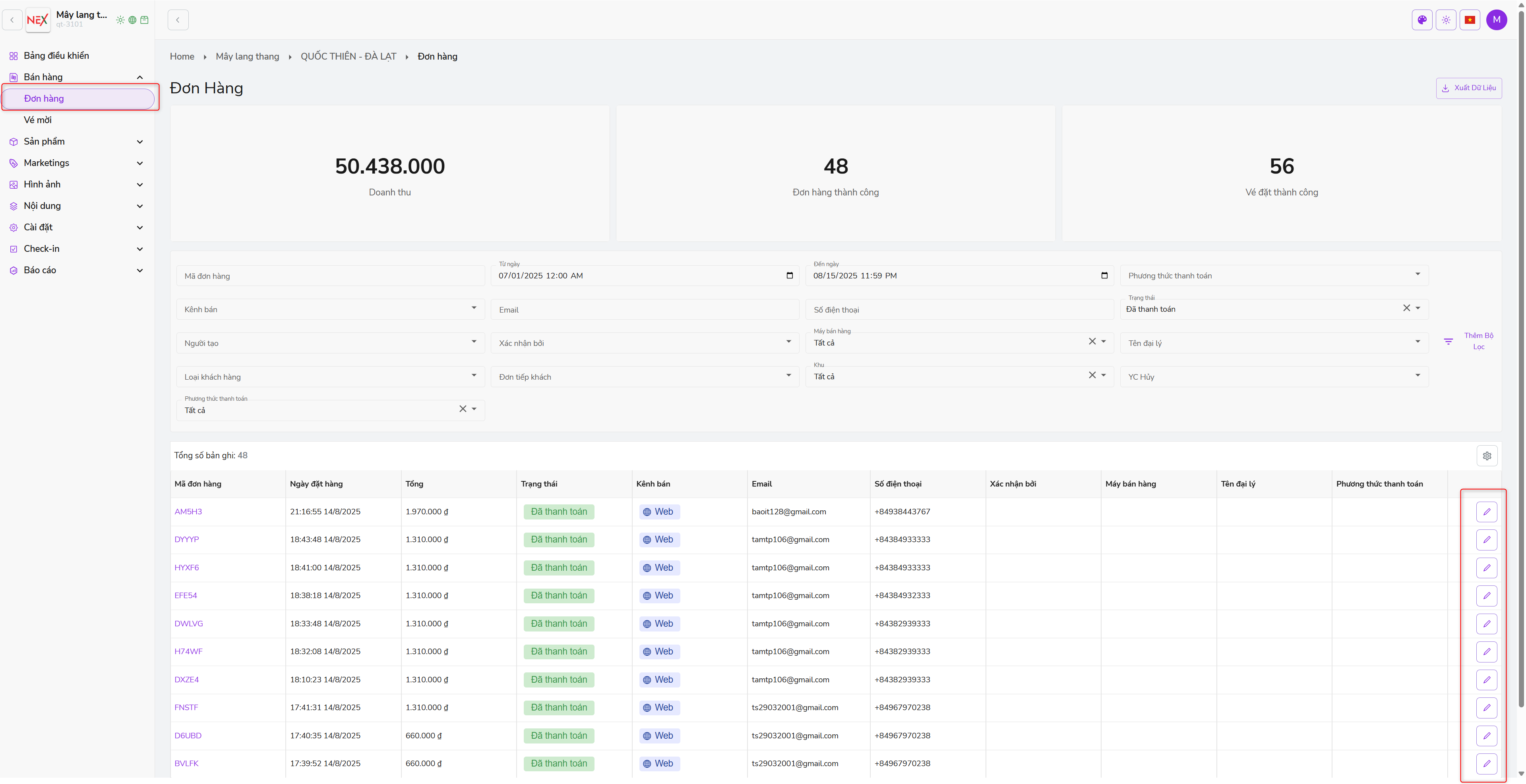The image size is (1526, 784).
Task: Click the Thêm Bộ Lọc filter icon
Action: pos(1448,341)
